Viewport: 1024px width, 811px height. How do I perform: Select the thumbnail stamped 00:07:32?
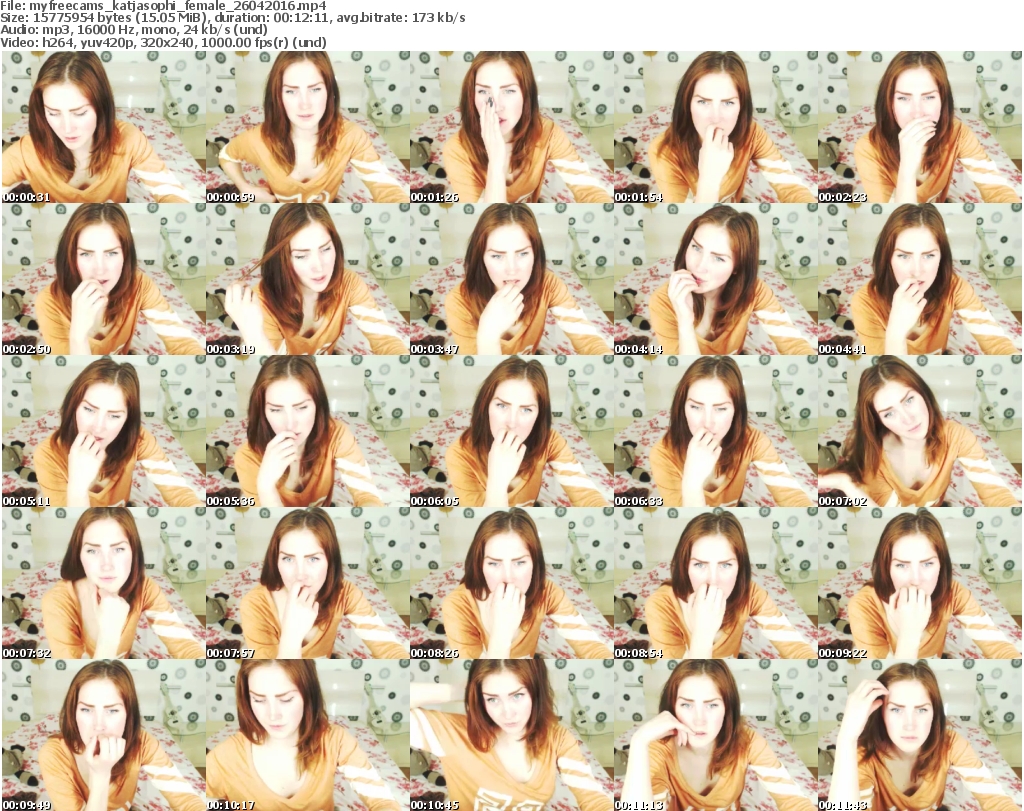(x=103, y=583)
